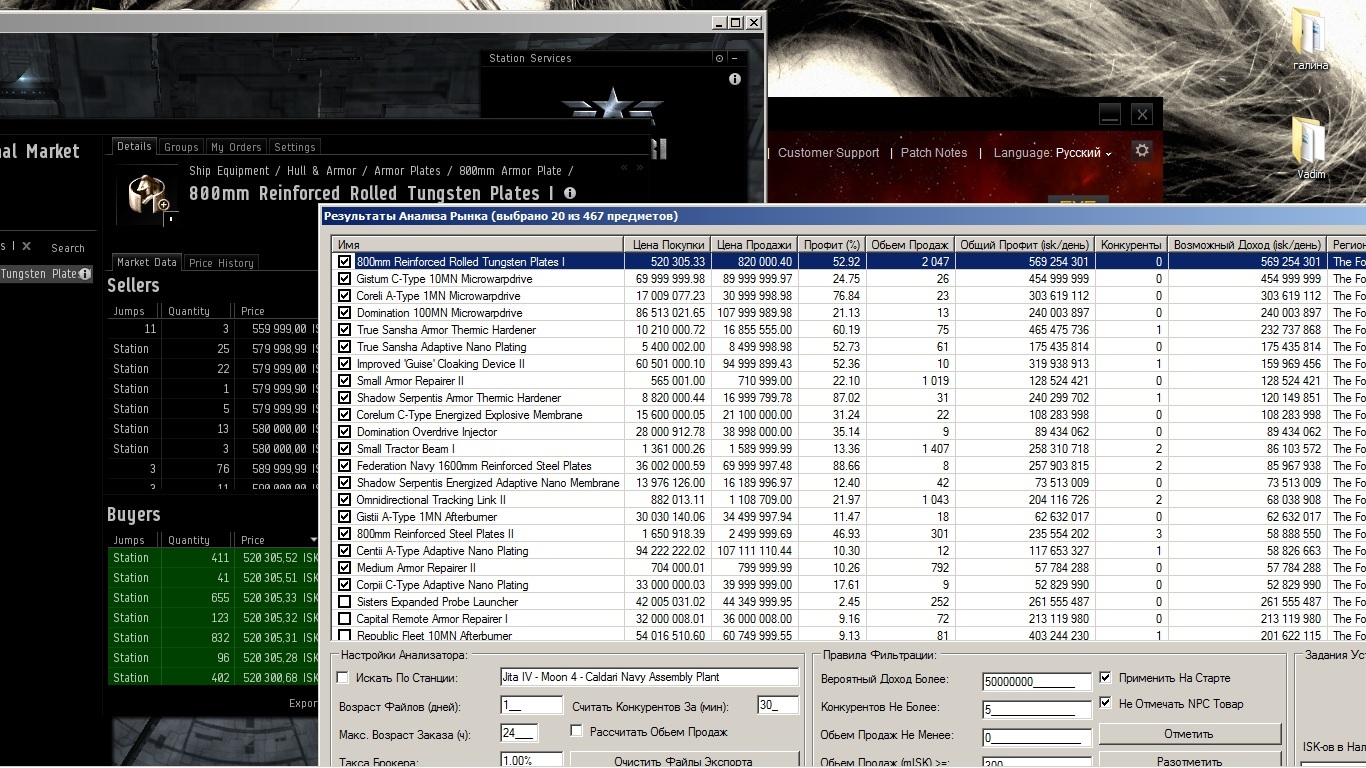Open the launcher settings gear icon

click(x=1142, y=151)
